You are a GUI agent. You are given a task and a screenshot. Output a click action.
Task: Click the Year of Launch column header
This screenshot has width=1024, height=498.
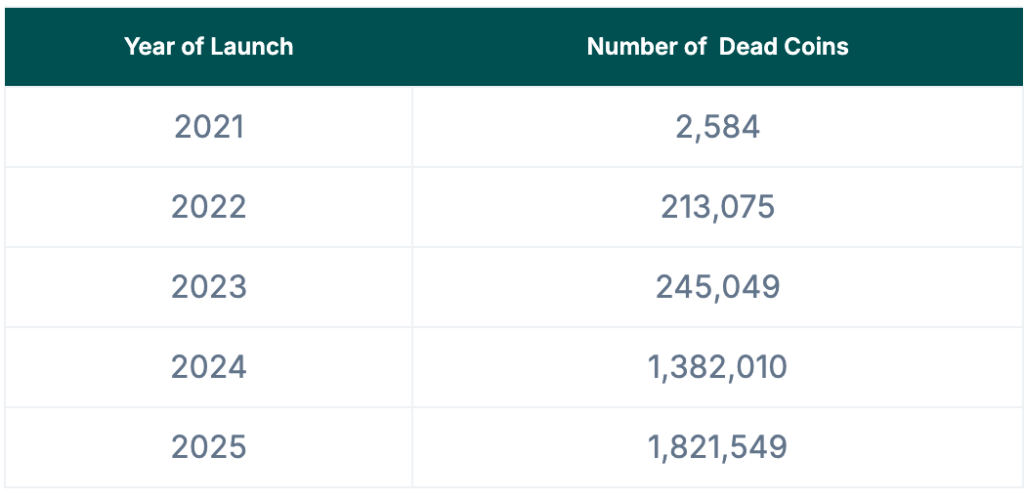coord(208,46)
